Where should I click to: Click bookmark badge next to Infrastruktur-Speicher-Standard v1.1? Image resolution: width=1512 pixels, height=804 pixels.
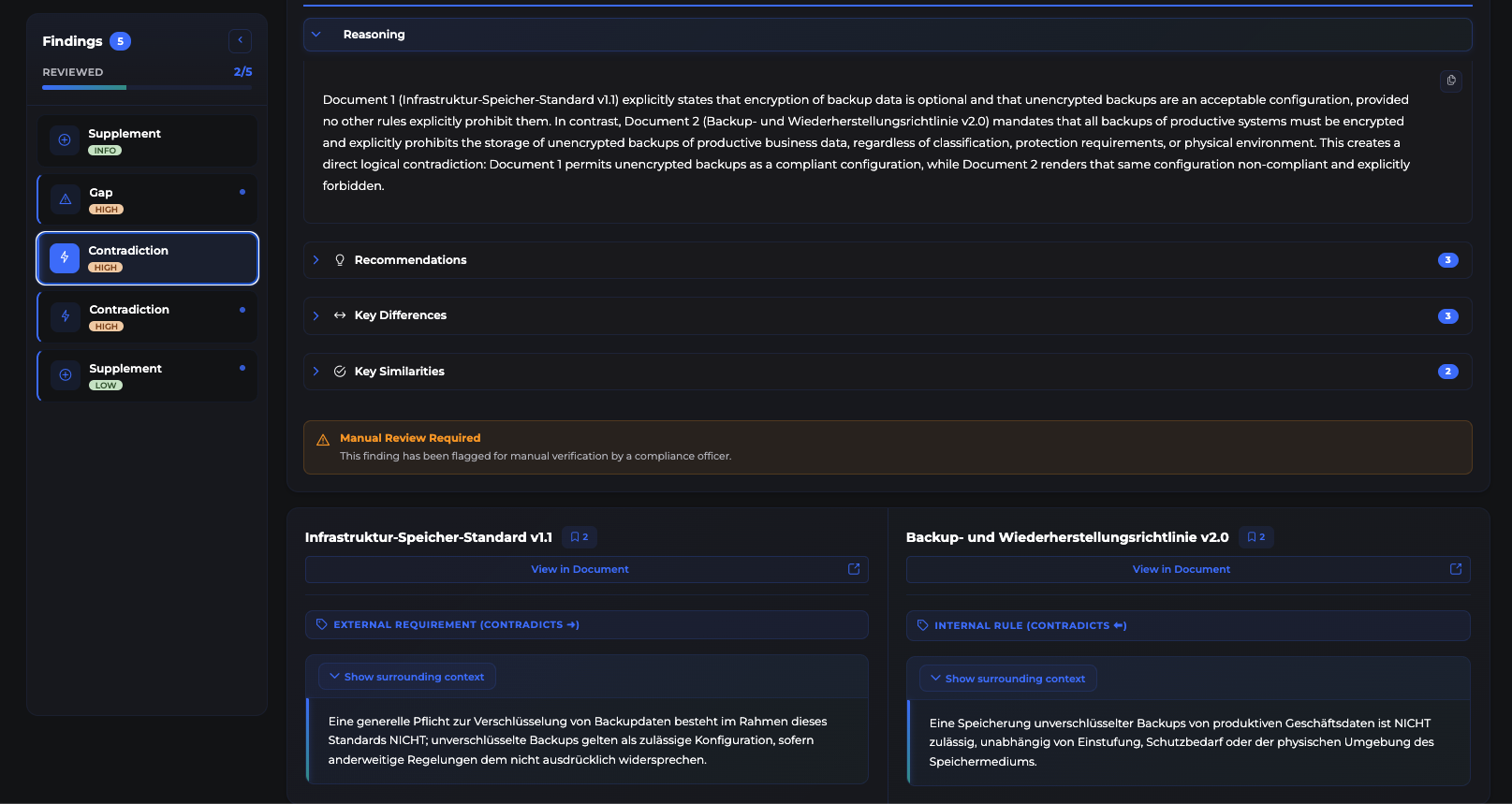coord(580,537)
